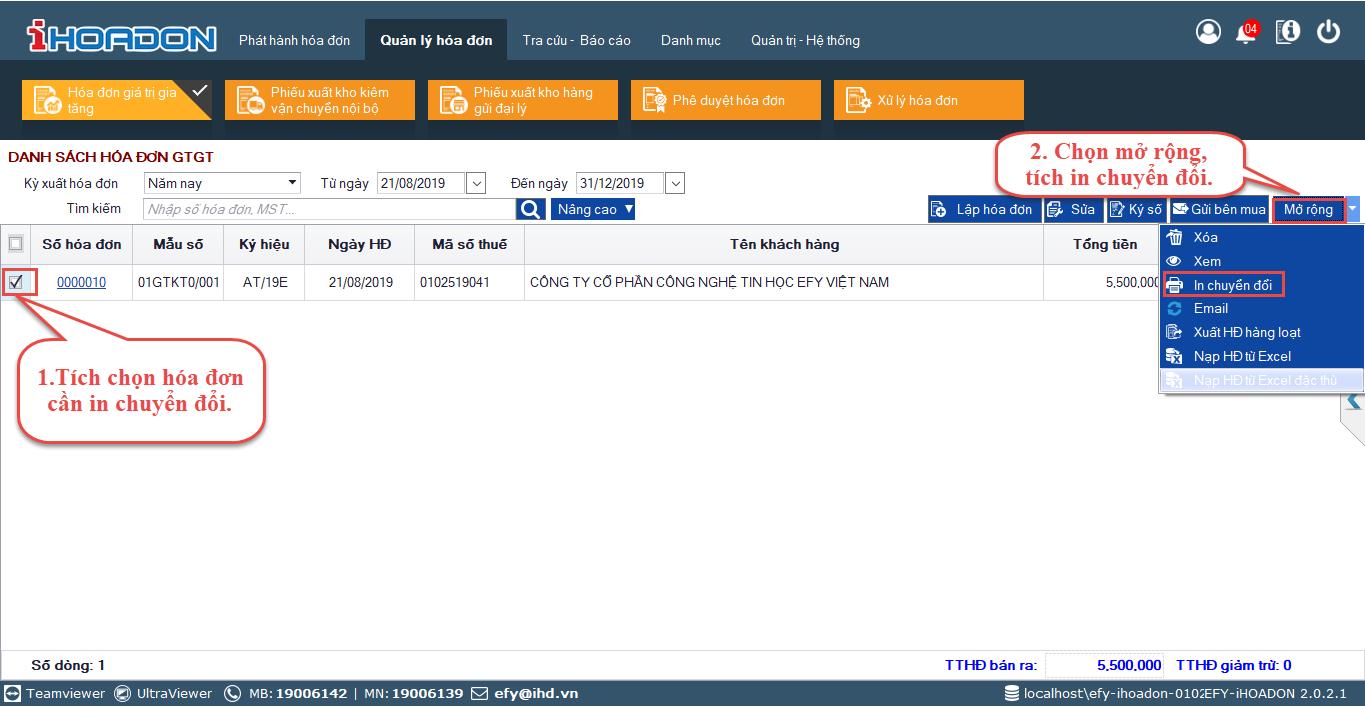Click the notification bell icon
The width and height of the screenshot is (1365, 706).
point(1246,33)
